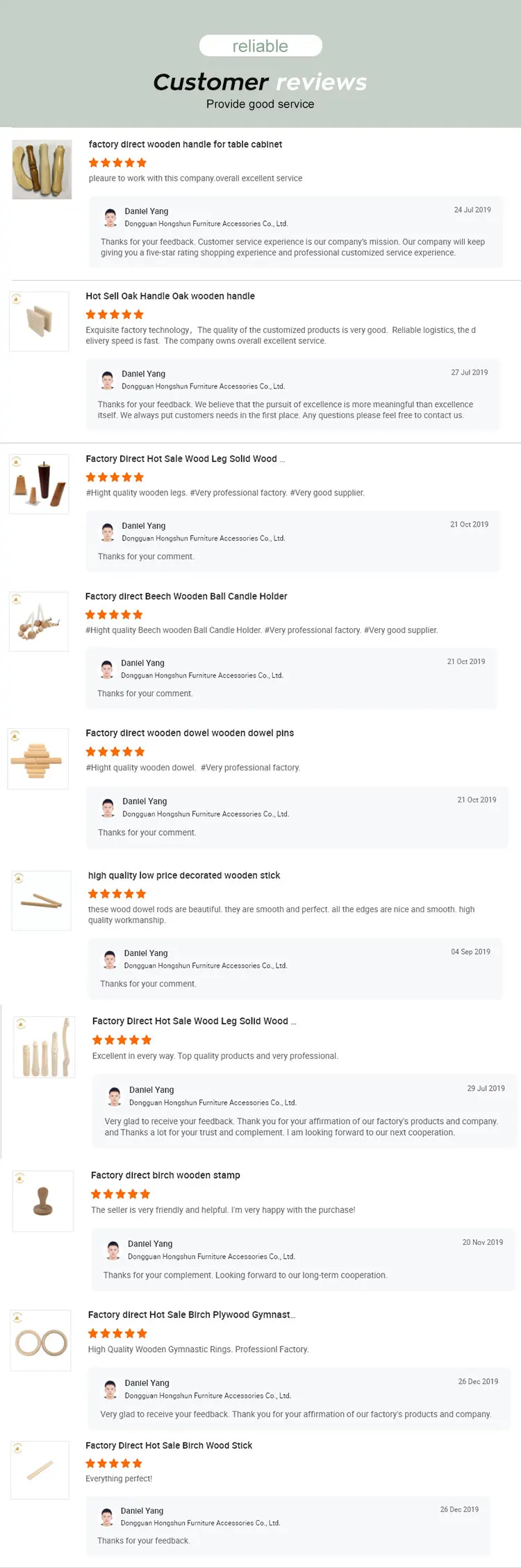Click the "reliable" pill label at top

[x=260, y=46]
